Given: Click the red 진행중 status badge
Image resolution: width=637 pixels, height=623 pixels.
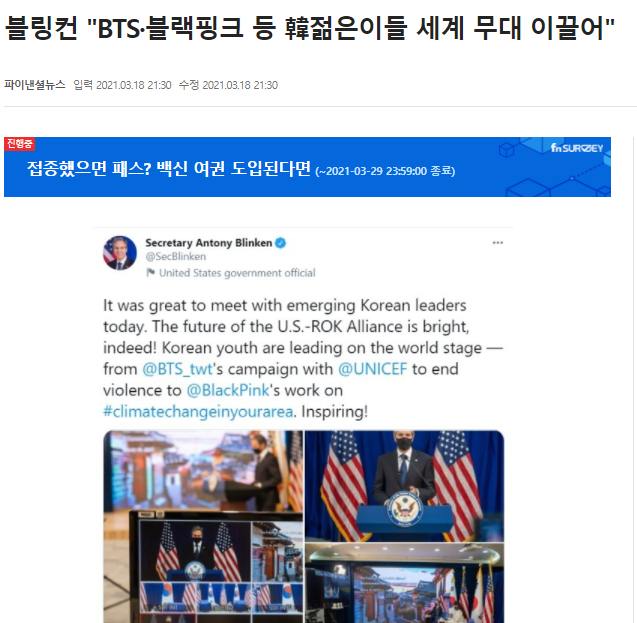Looking at the screenshot, I should (19, 143).
